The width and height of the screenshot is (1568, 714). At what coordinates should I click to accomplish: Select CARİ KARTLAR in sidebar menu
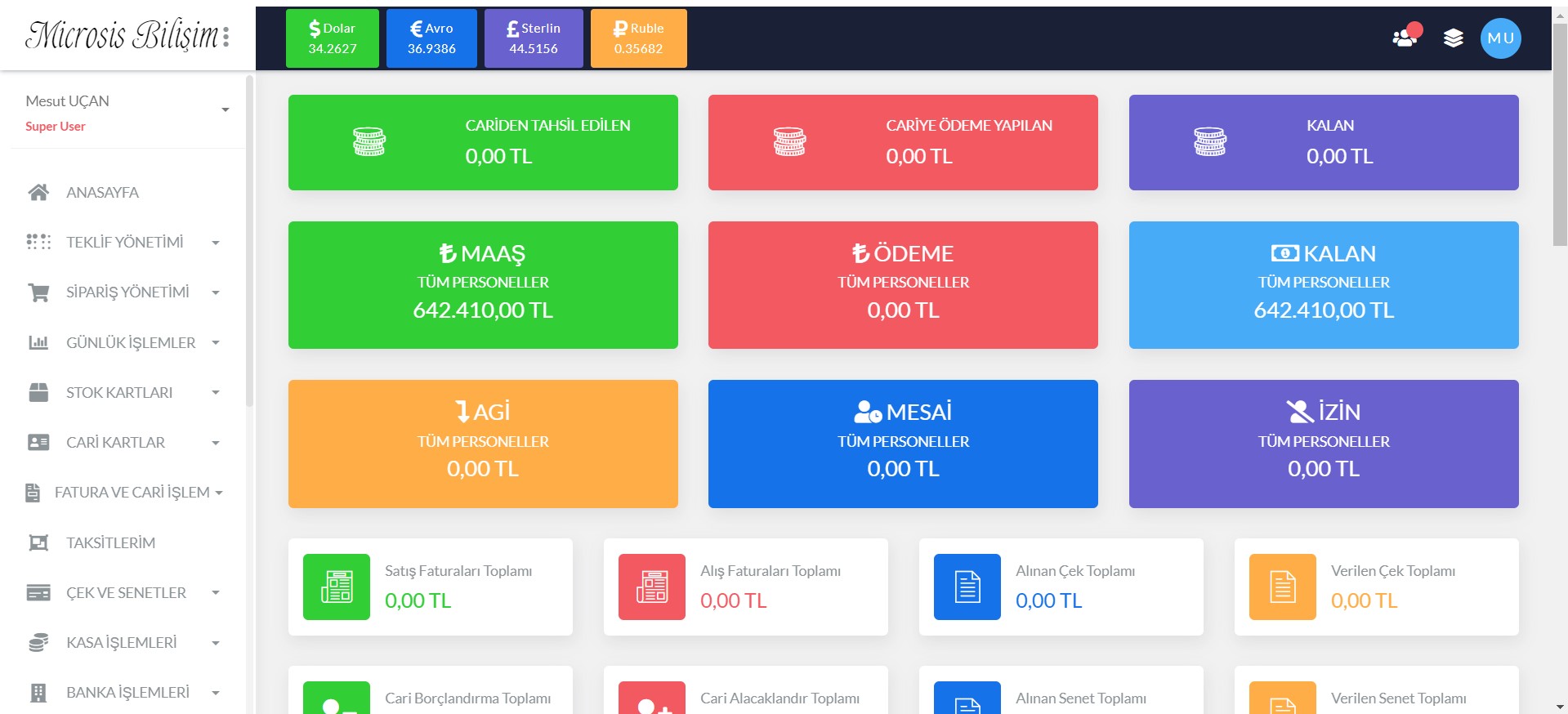coord(115,443)
